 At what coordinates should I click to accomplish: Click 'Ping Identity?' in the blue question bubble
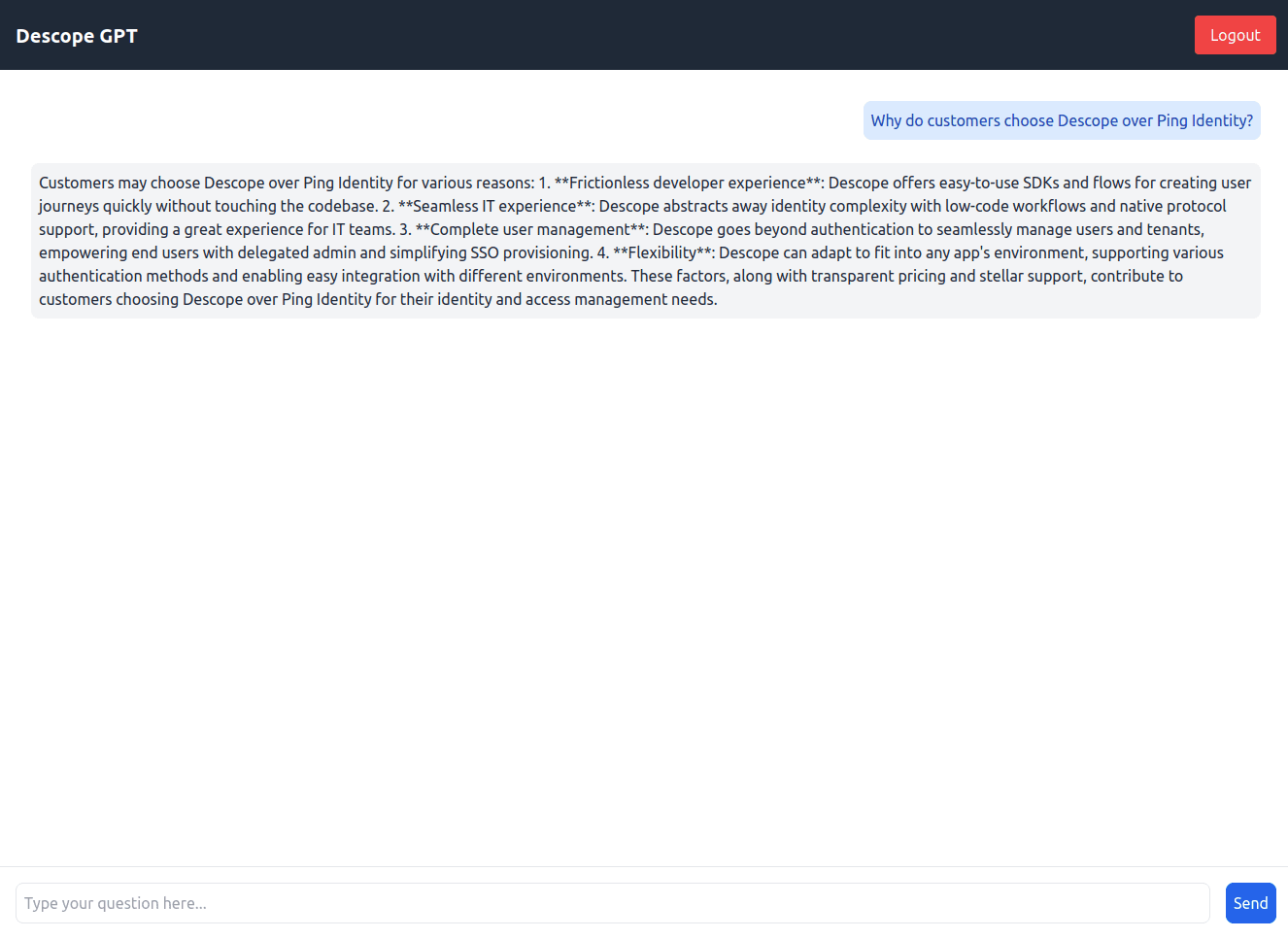click(1204, 120)
